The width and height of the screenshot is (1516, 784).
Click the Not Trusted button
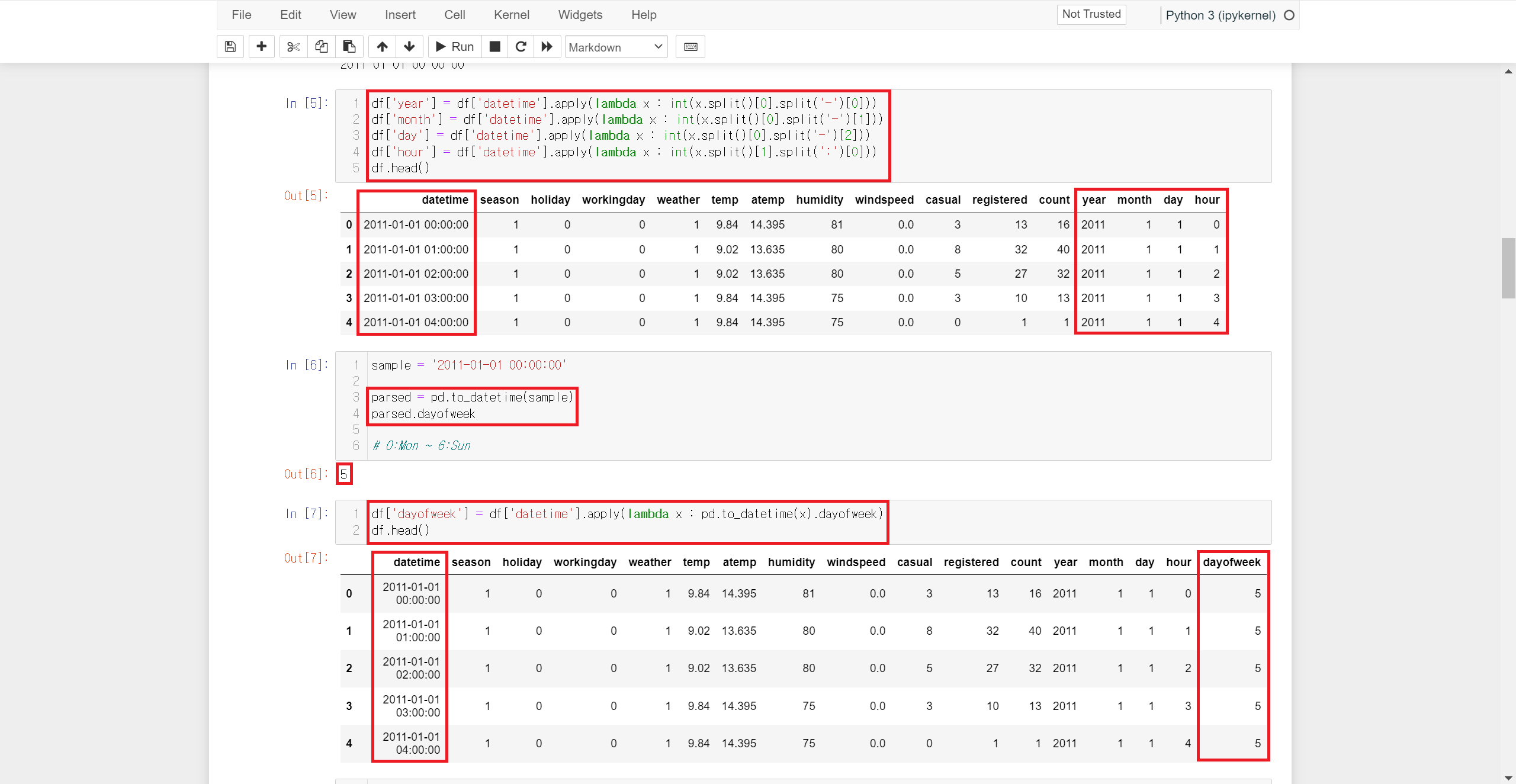(x=1091, y=14)
